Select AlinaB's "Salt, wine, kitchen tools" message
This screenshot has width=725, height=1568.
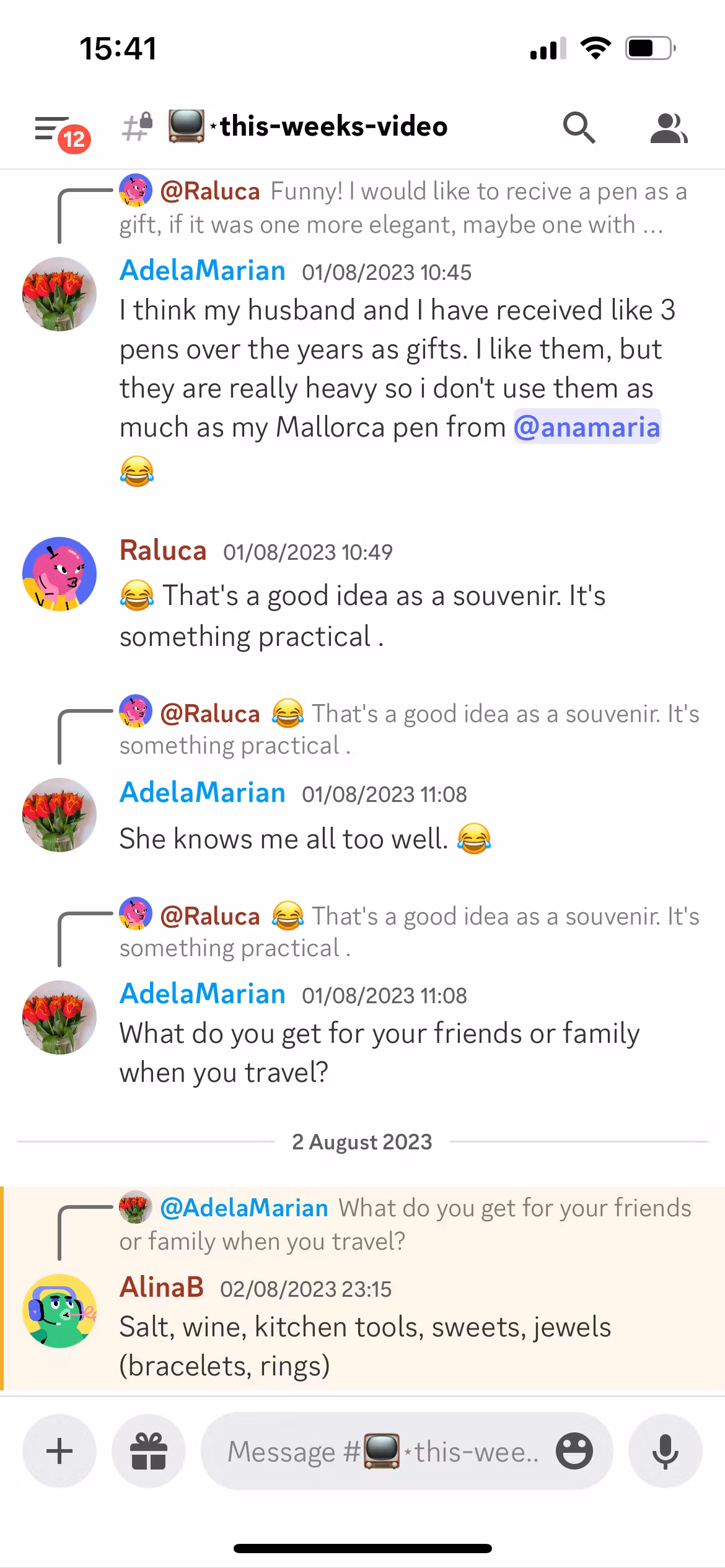coord(365,1346)
